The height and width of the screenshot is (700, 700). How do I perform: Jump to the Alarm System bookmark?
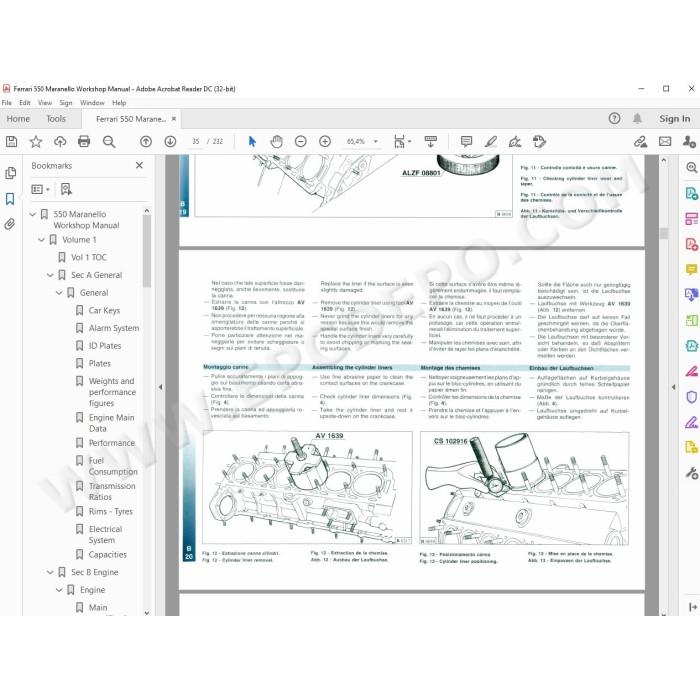tap(114, 328)
